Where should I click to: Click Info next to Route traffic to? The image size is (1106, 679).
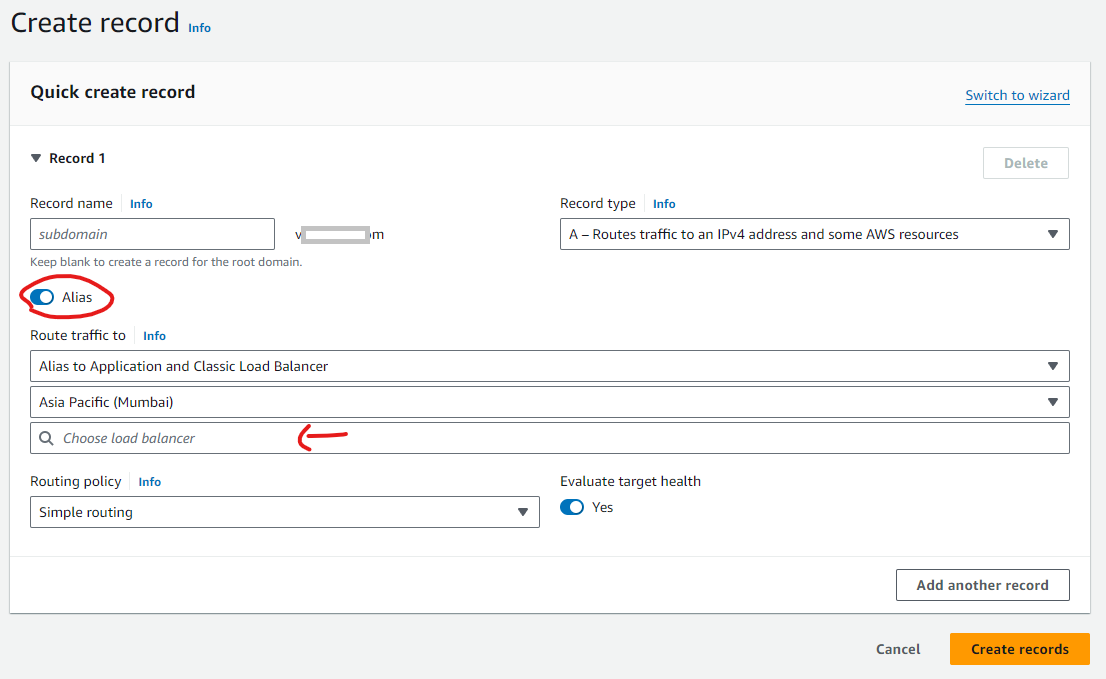[x=154, y=336]
